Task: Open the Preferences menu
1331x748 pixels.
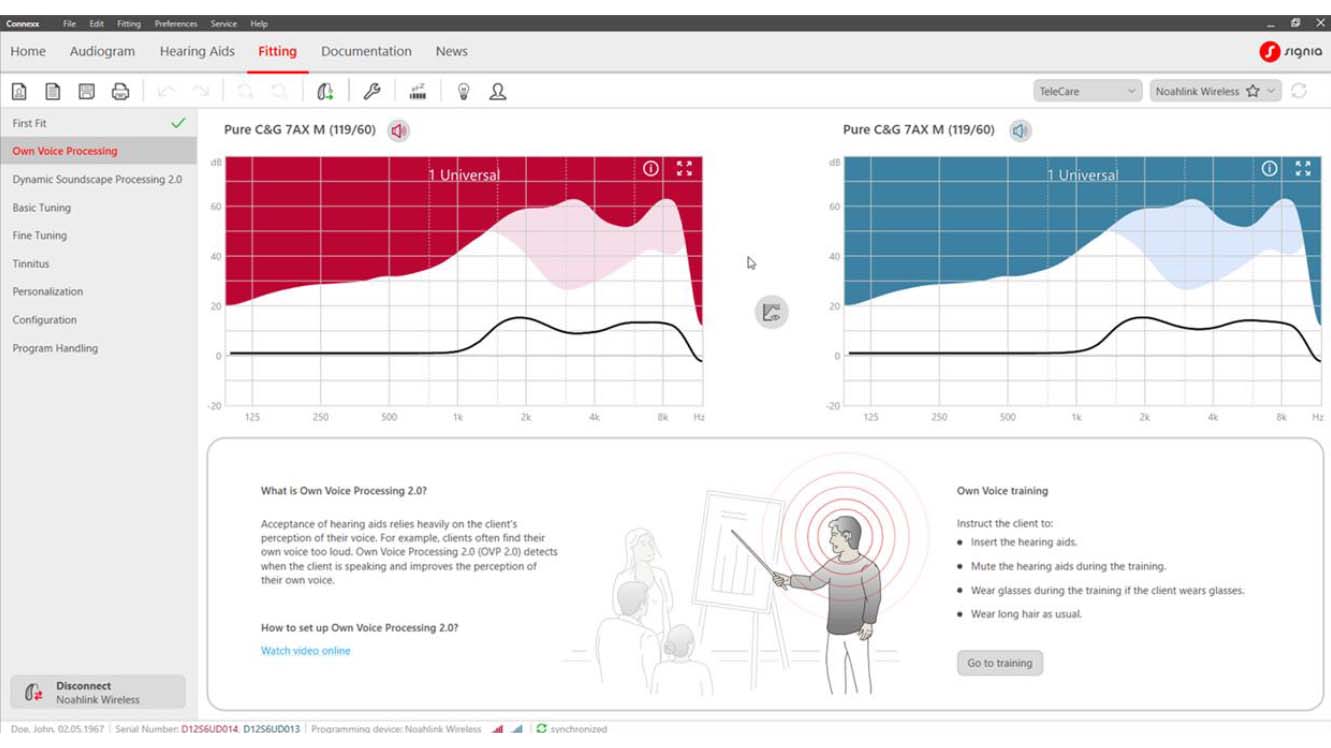Action: coord(175,23)
